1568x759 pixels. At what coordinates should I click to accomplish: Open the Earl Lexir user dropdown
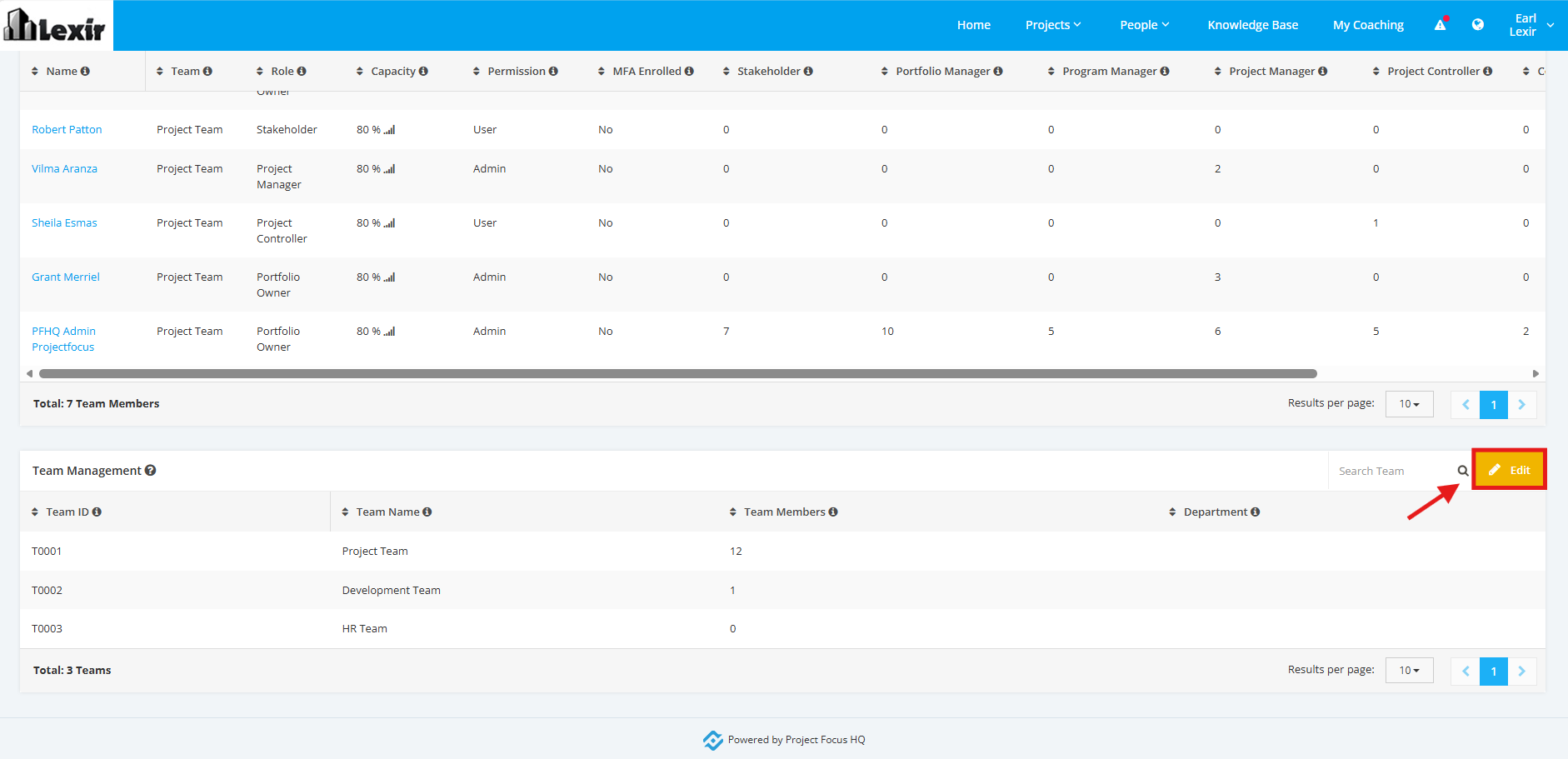1531,25
